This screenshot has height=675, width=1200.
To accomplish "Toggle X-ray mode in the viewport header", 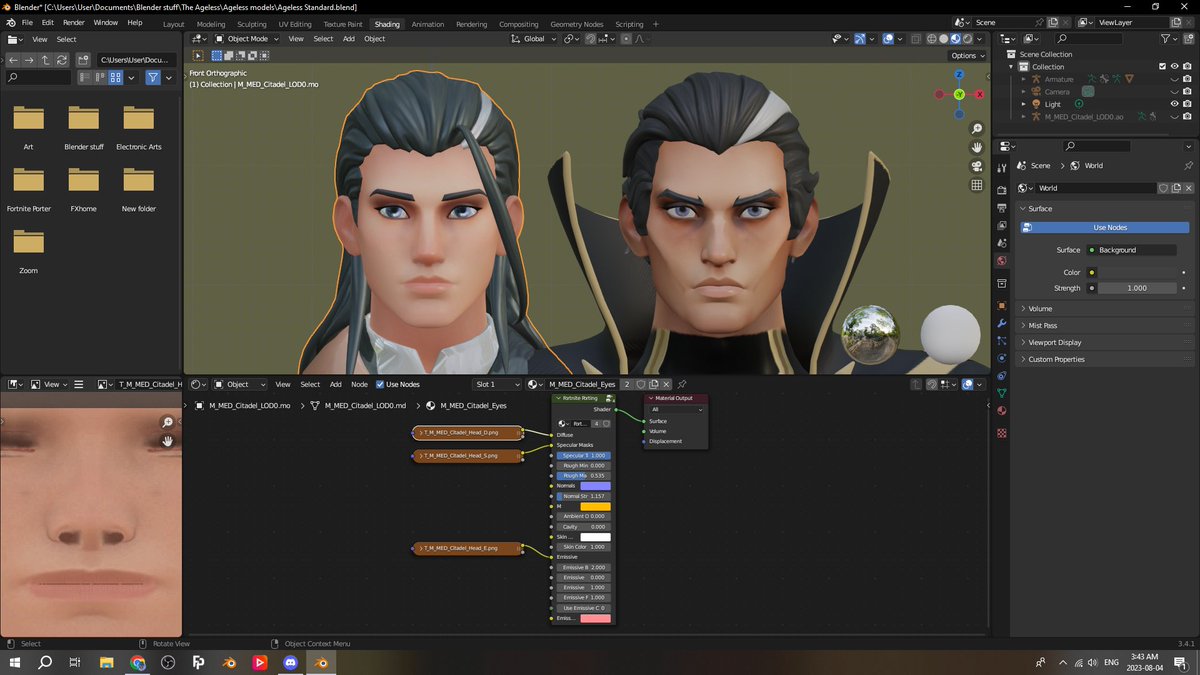I will pyautogui.click(x=914, y=39).
